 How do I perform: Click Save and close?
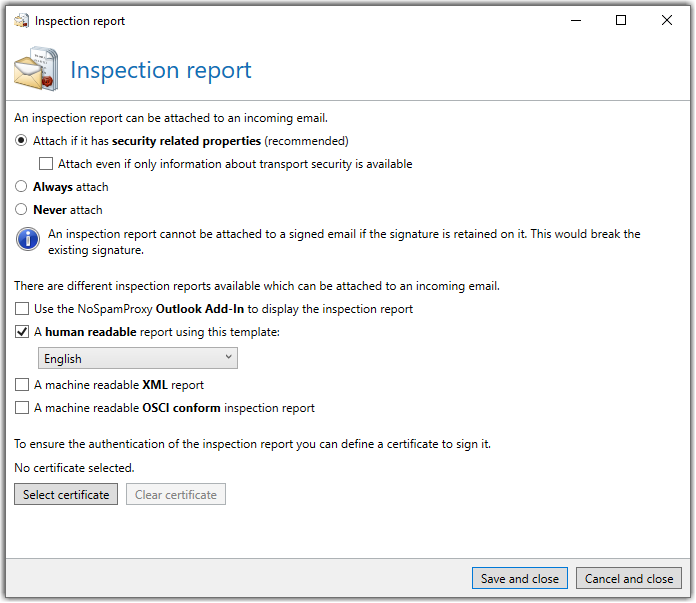point(520,579)
